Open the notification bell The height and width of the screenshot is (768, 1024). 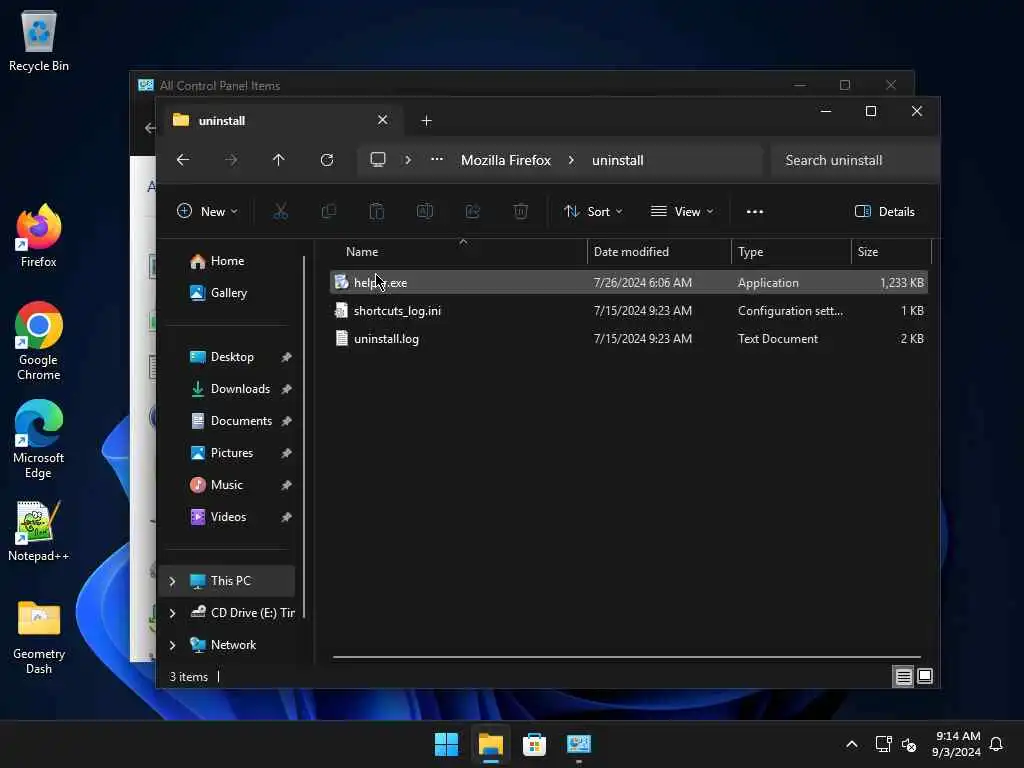(996, 744)
